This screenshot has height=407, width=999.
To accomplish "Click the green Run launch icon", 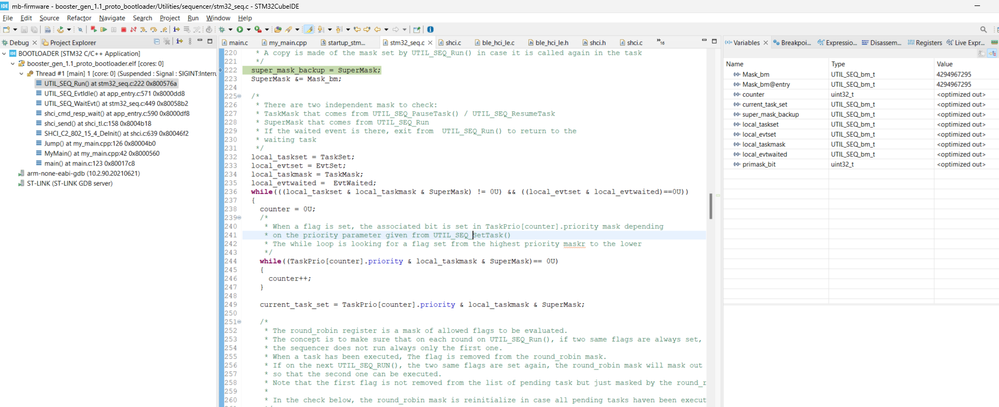I will (240, 29).
